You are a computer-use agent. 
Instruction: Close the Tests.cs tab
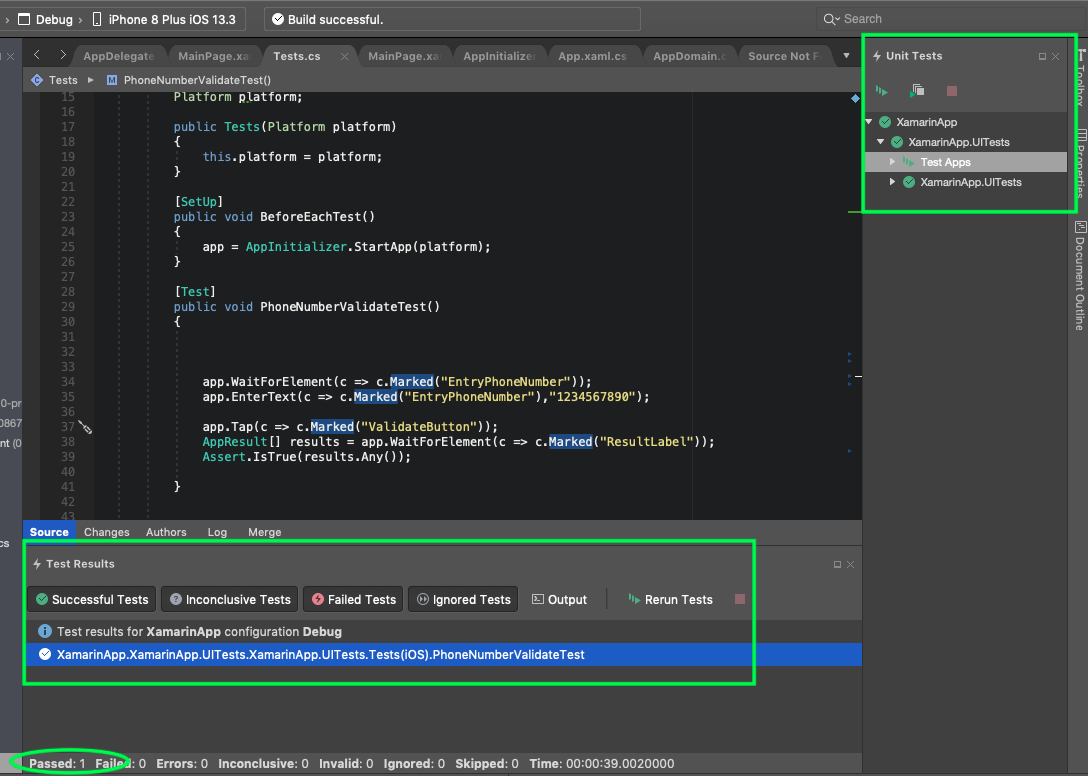345,57
